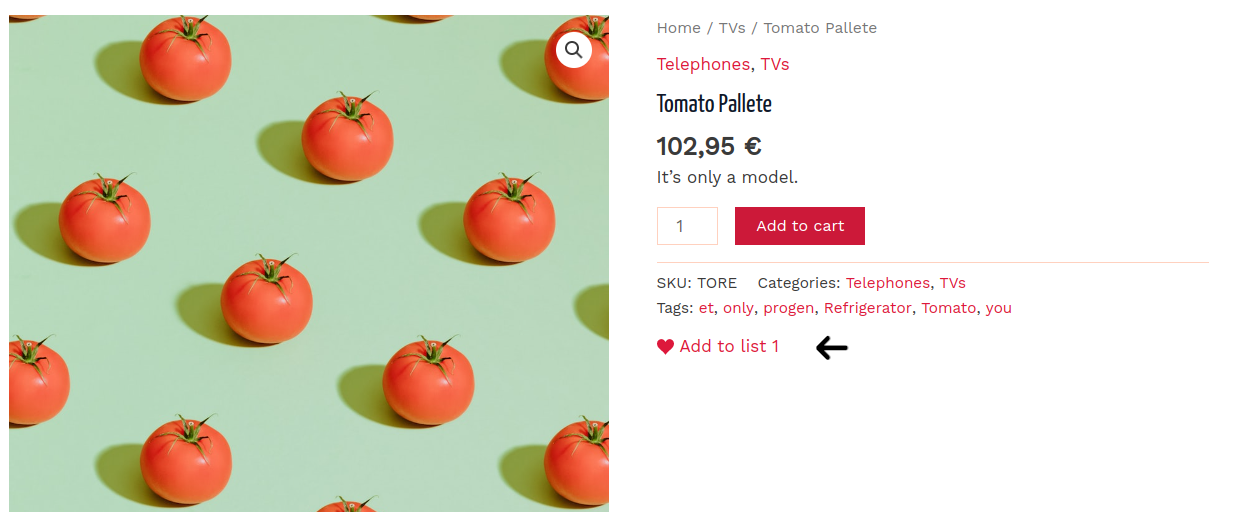Click the black left-pointing arrow icon
The height and width of the screenshot is (512, 1257).
[x=832, y=347]
